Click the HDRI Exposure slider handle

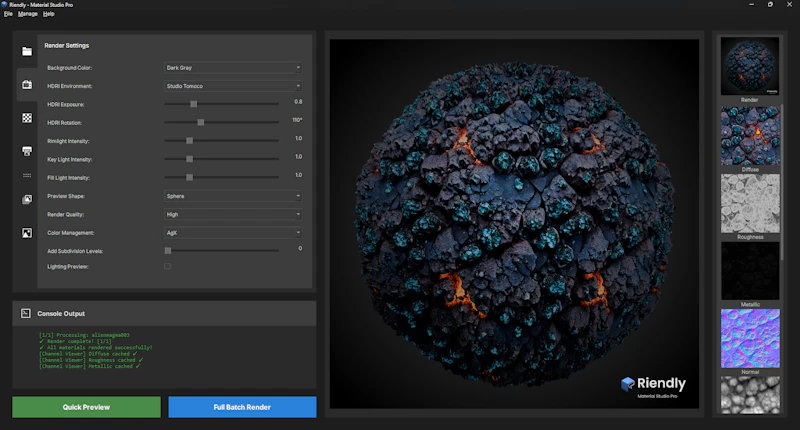click(193, 104)
